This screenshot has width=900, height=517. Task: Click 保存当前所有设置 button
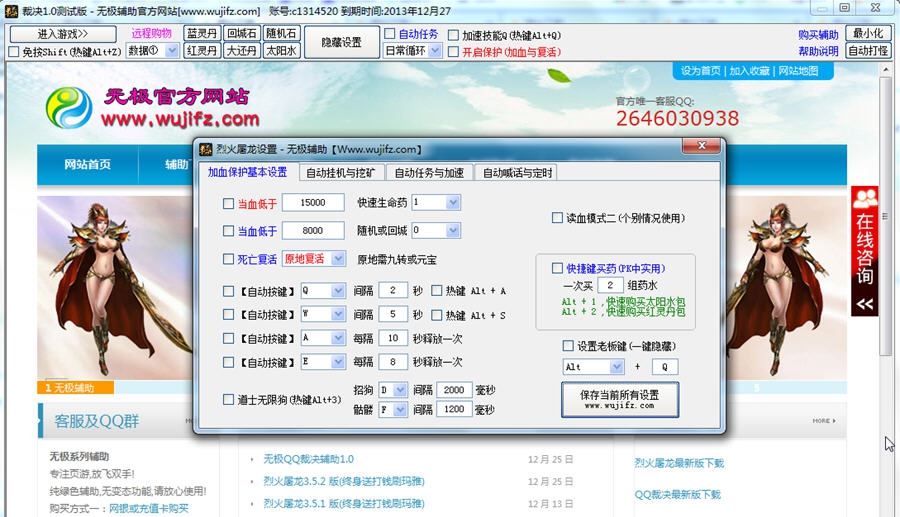620,399
